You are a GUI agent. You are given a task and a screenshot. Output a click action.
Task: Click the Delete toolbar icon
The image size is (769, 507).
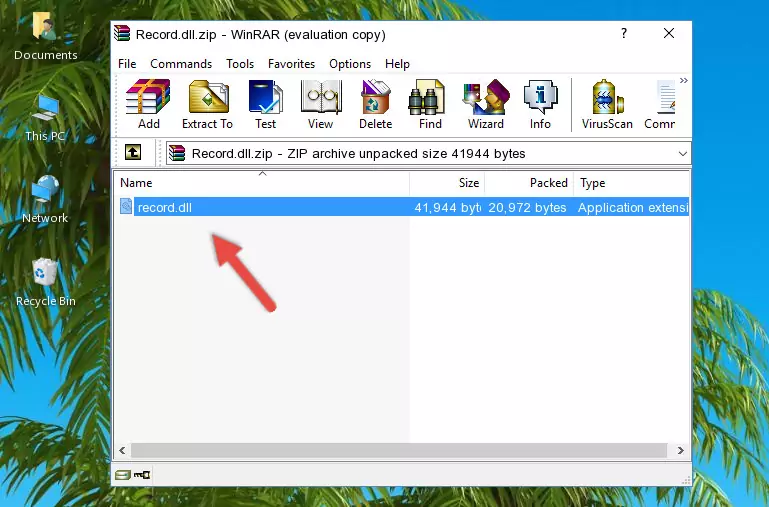(x=375, y=104)
